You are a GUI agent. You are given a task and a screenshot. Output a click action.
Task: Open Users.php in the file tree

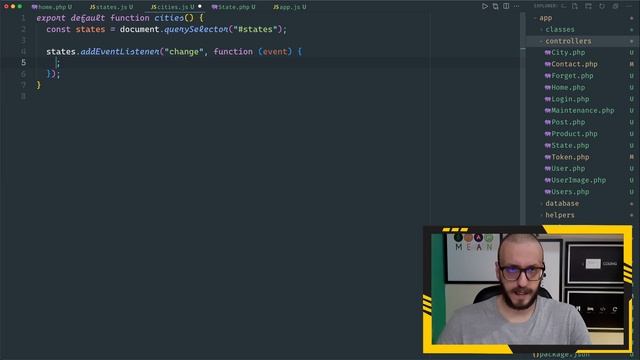pos(570,191)
